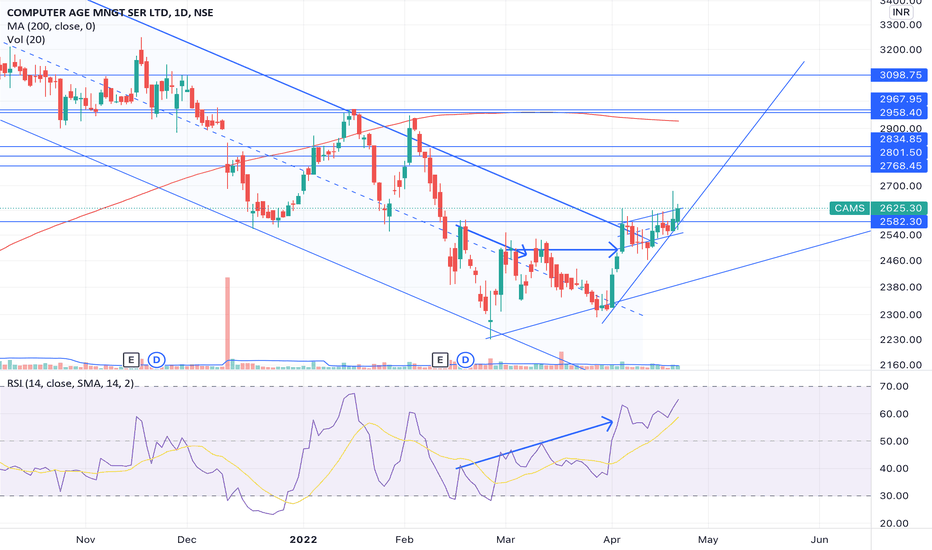The image size is (932, 550).
Task: Click the 30.00 level on the RSI scale
Action: click(x=894, y=496)
